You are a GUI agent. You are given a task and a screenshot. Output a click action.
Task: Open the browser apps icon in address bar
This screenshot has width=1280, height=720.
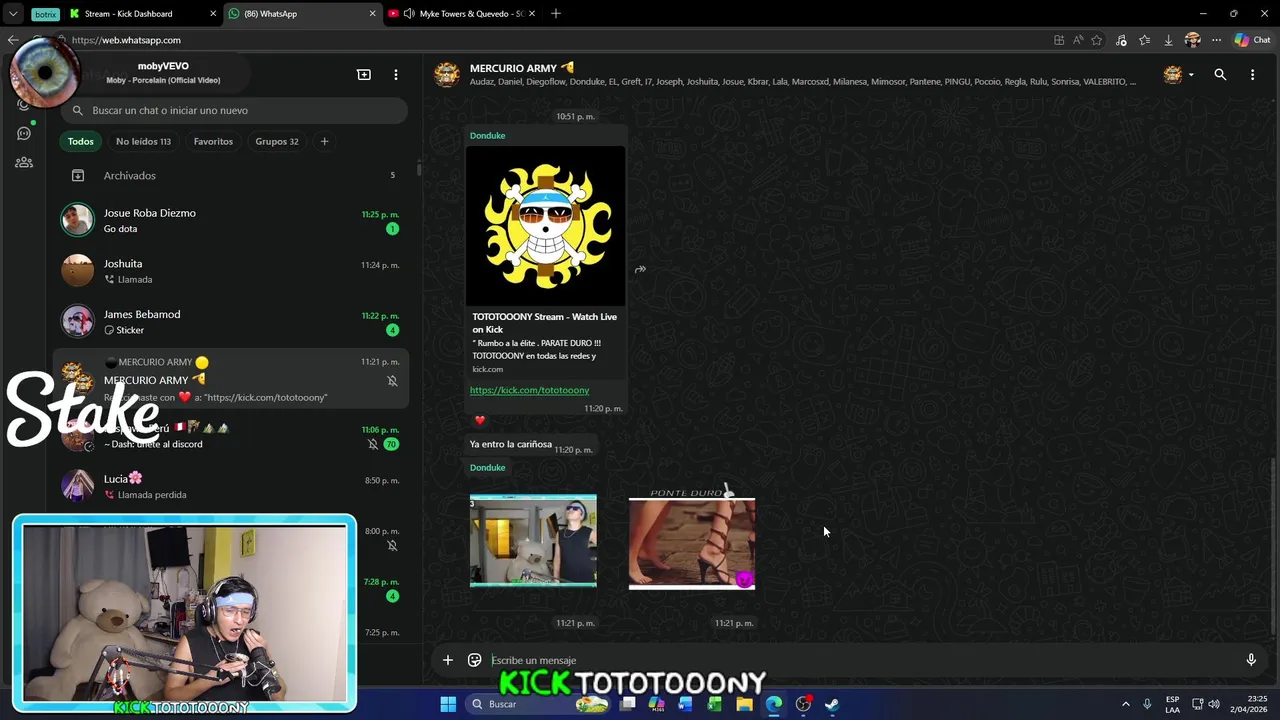[1059, 40]
